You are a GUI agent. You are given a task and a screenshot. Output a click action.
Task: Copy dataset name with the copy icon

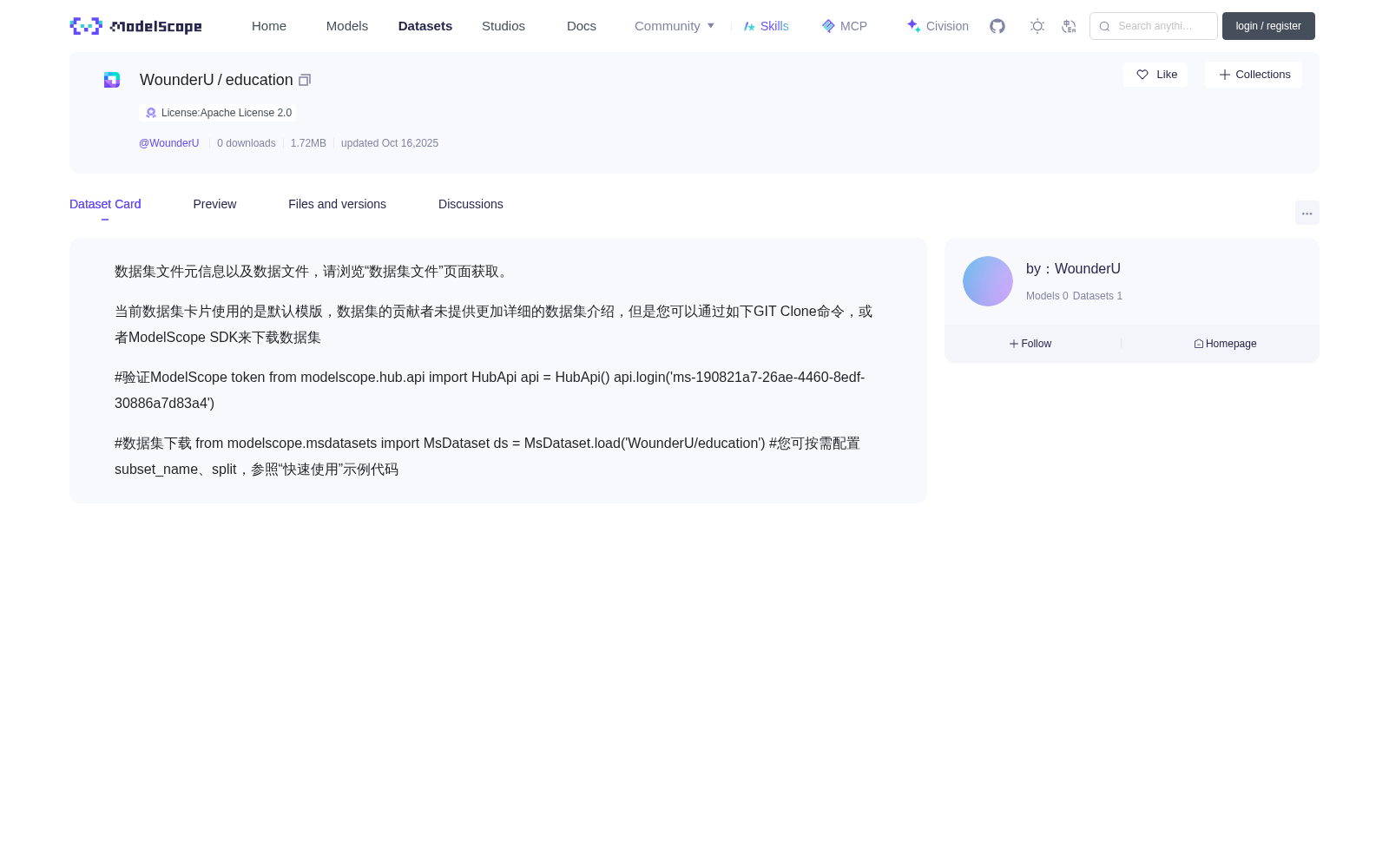(x=305, y=80)
